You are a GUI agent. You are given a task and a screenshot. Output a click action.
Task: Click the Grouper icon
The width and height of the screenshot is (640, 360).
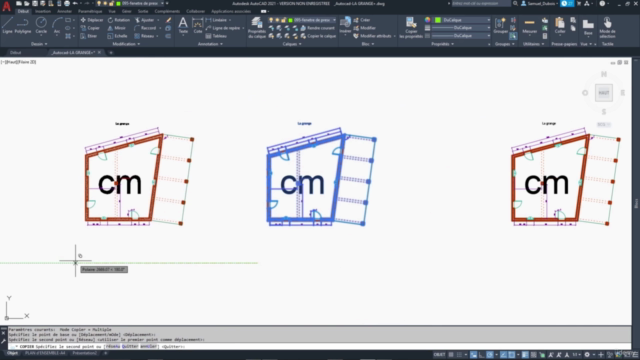click(500, 25)
